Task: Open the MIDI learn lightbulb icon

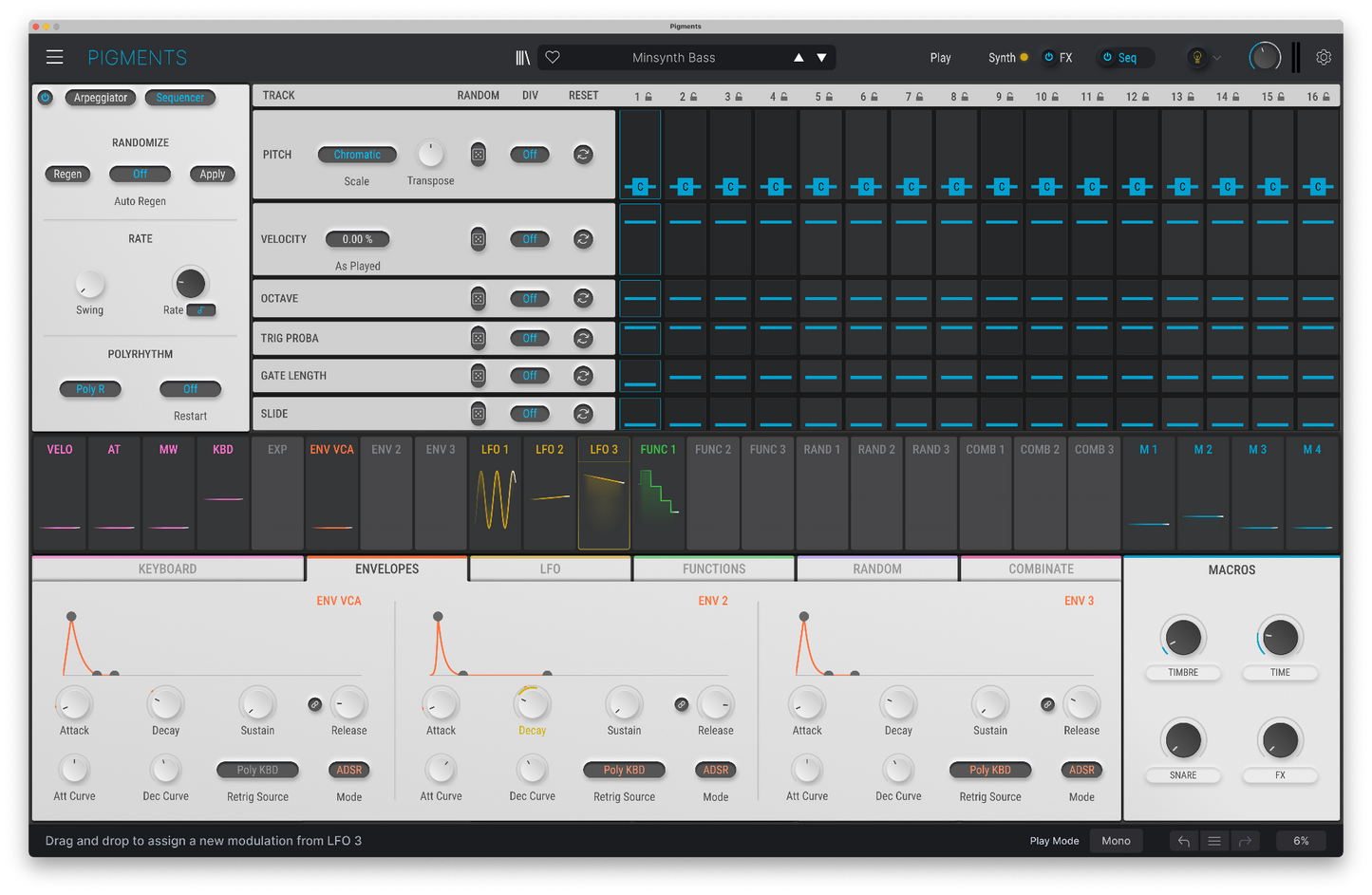Action: [1197, 57]
